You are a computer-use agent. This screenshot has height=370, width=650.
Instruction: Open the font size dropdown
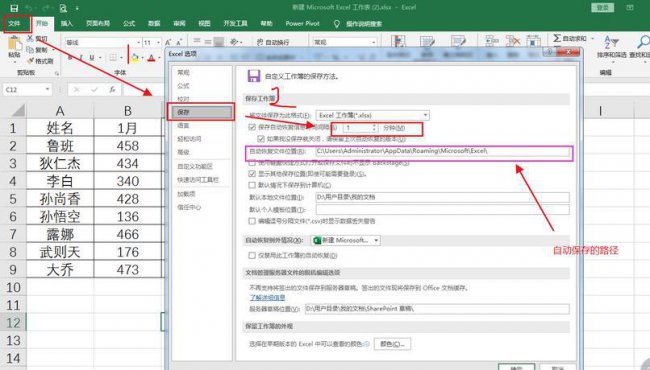(x=158, y=42)
